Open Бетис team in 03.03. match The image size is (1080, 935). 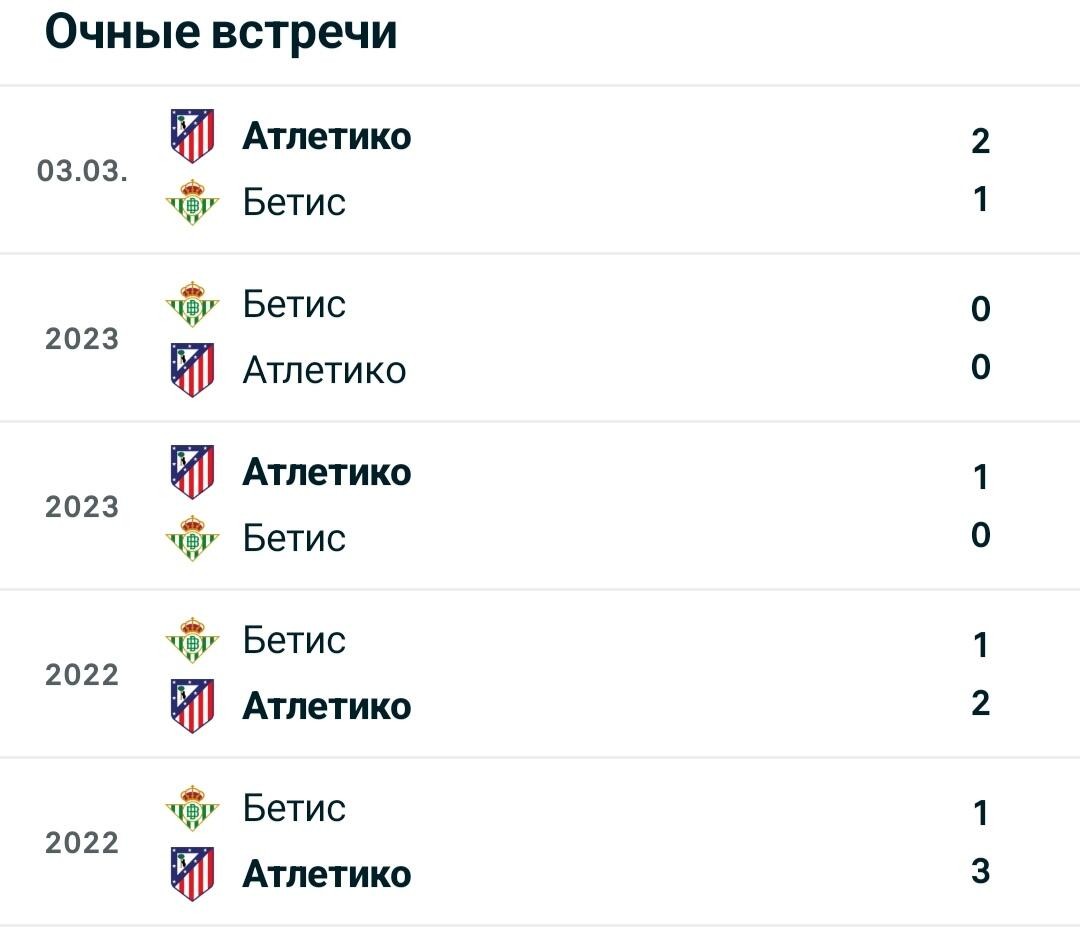(294, 203)
